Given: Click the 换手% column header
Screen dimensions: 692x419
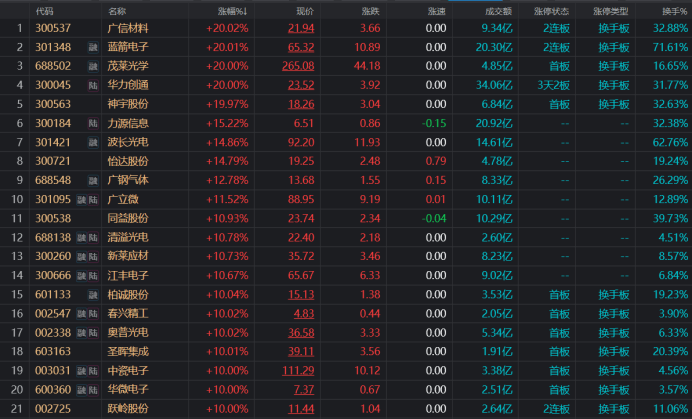Looking at the screenshot, I should pyautogui.click(x=673, y=9).
